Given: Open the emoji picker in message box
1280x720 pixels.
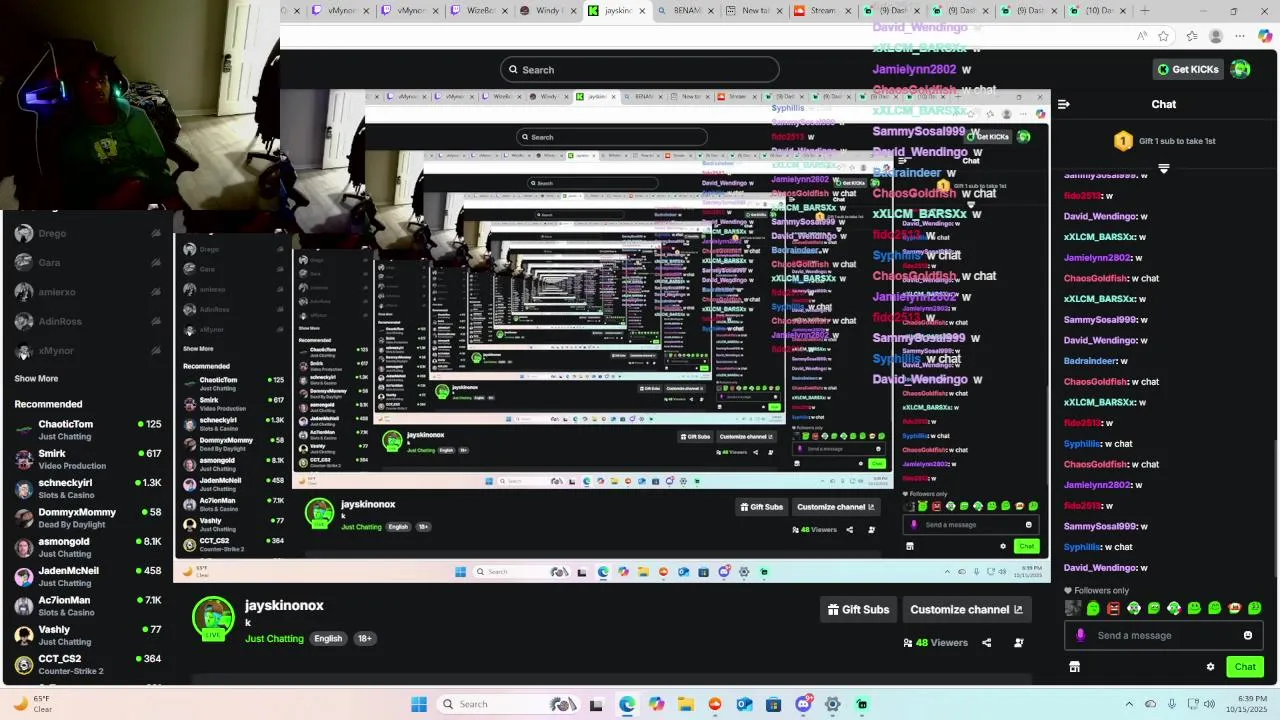Looking at the screenshot, I should click(1247, 635).
